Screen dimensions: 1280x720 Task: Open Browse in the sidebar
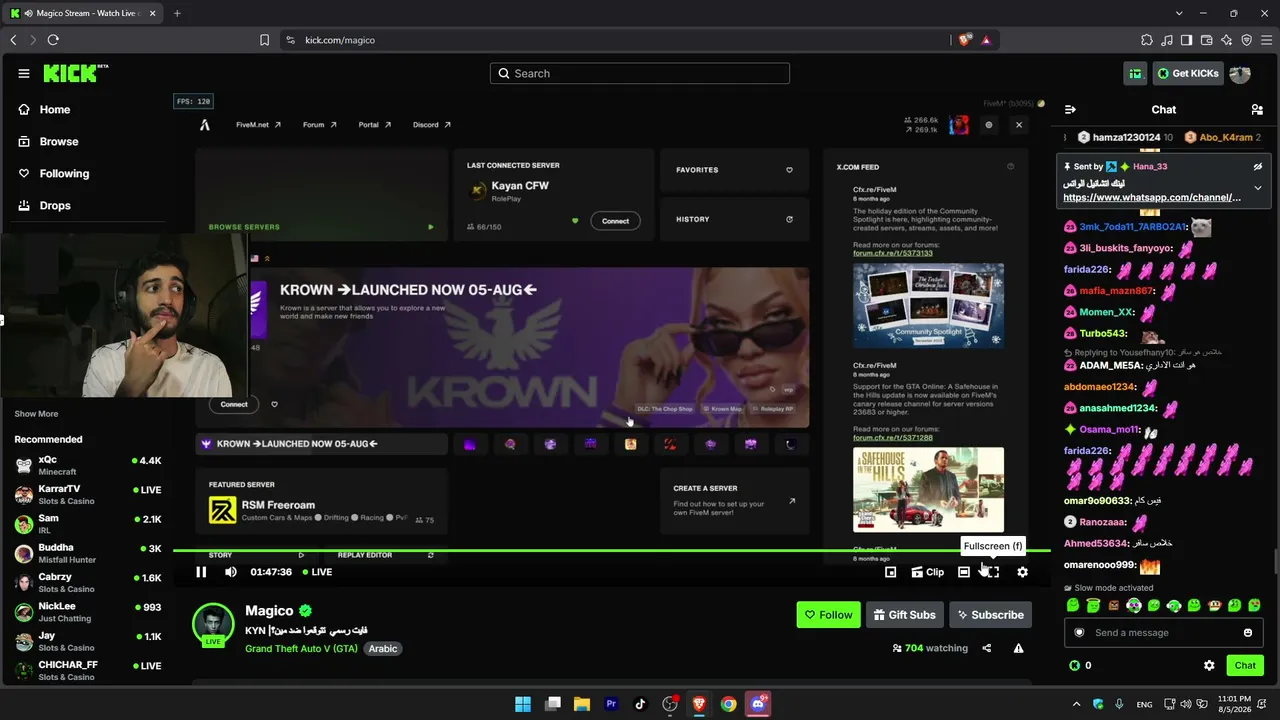point(48,141)
